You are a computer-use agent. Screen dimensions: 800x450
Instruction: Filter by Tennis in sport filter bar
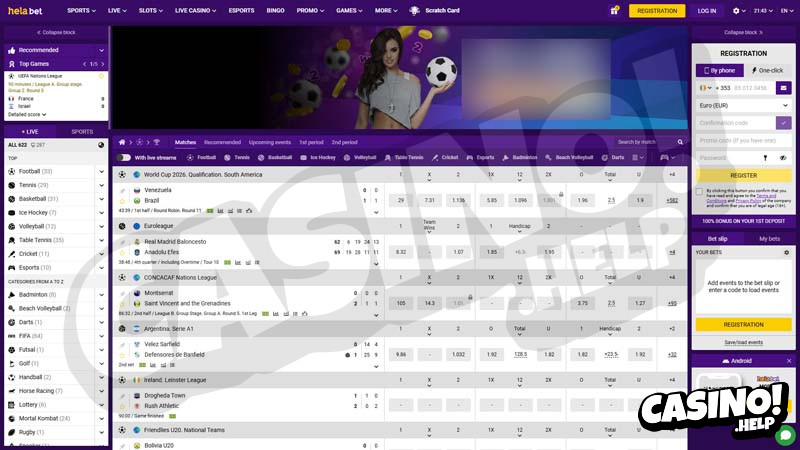pos(237,158)
